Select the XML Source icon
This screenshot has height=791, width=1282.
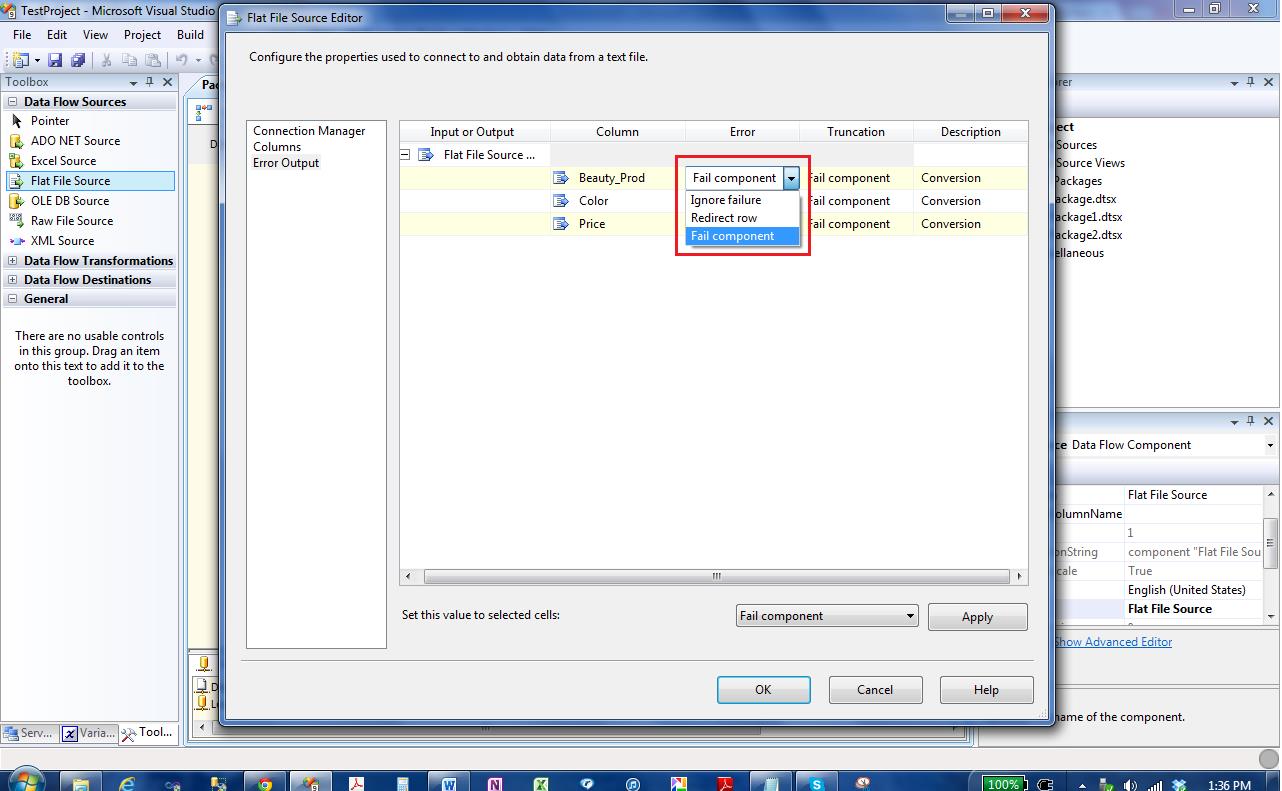[x=16, y=241]
